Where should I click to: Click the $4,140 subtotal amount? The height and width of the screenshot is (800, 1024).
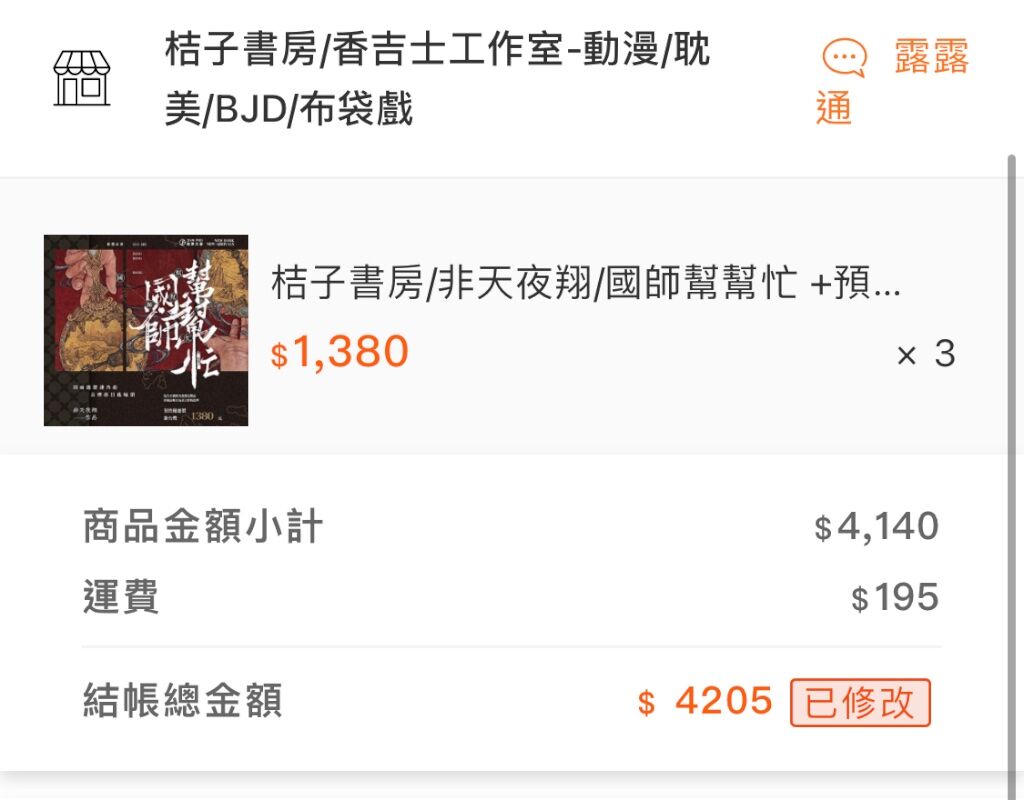(876, 526)
